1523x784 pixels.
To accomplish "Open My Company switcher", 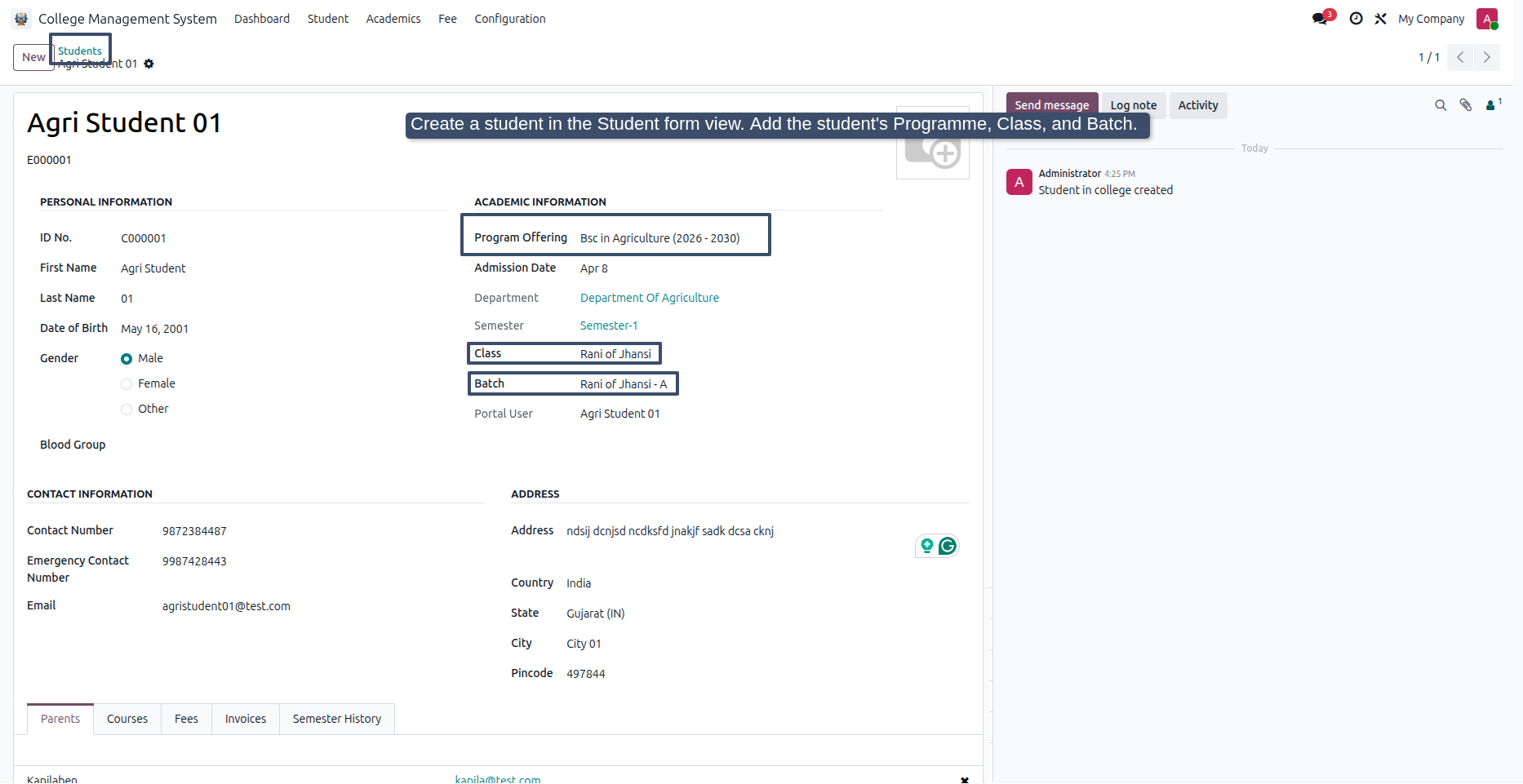I will pyautogui.click(x=1431, y=19).
